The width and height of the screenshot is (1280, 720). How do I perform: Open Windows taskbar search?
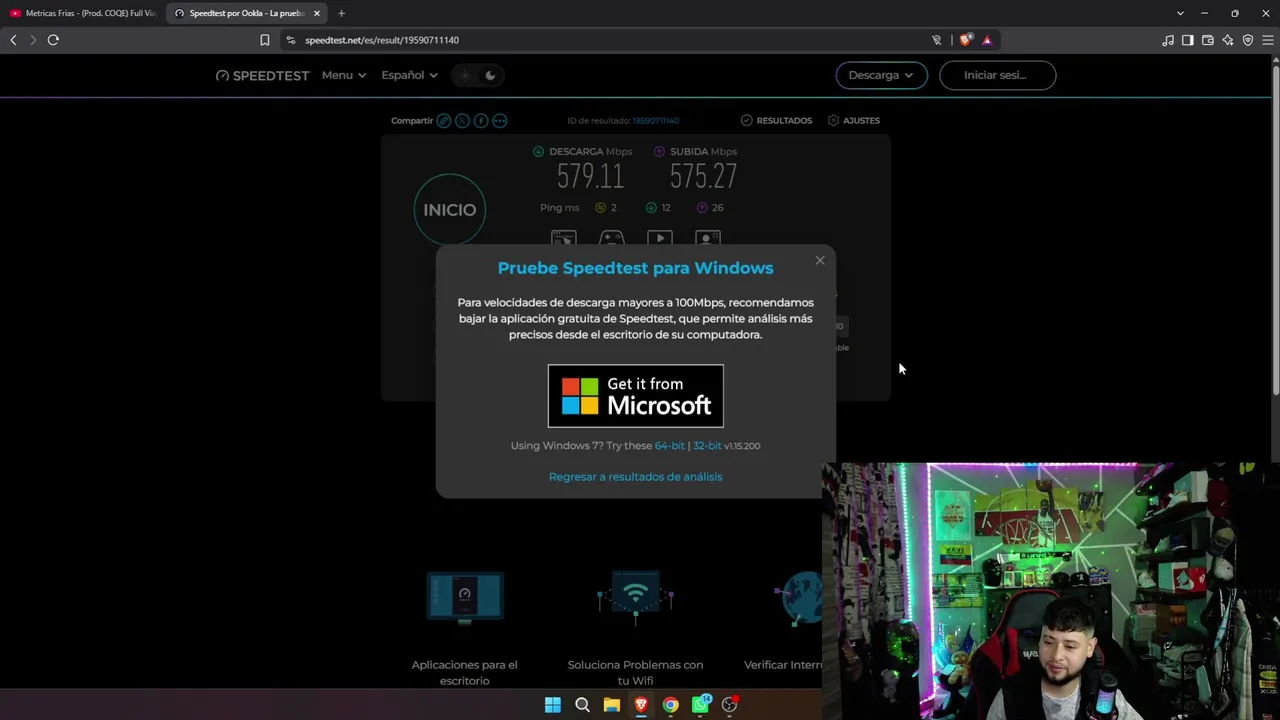pyautogui.click(x=582, y=705)
